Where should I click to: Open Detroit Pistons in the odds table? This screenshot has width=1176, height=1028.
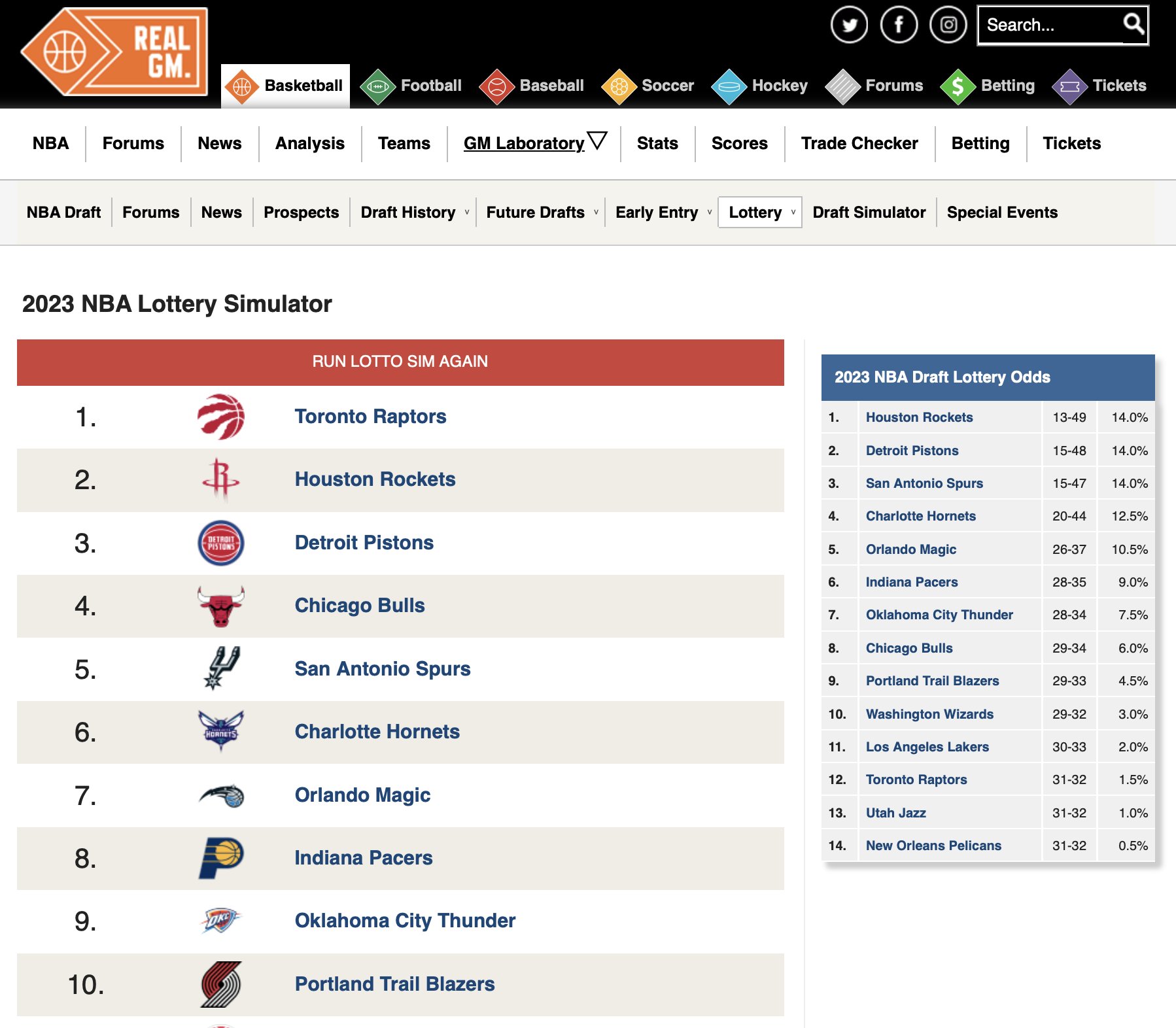pyautogui.click(x=912, y=451)
